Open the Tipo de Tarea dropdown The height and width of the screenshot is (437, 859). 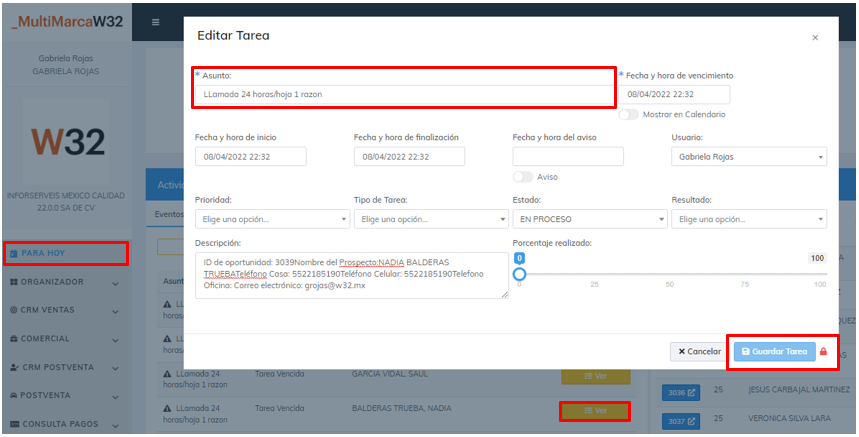[x=431, y=219]
